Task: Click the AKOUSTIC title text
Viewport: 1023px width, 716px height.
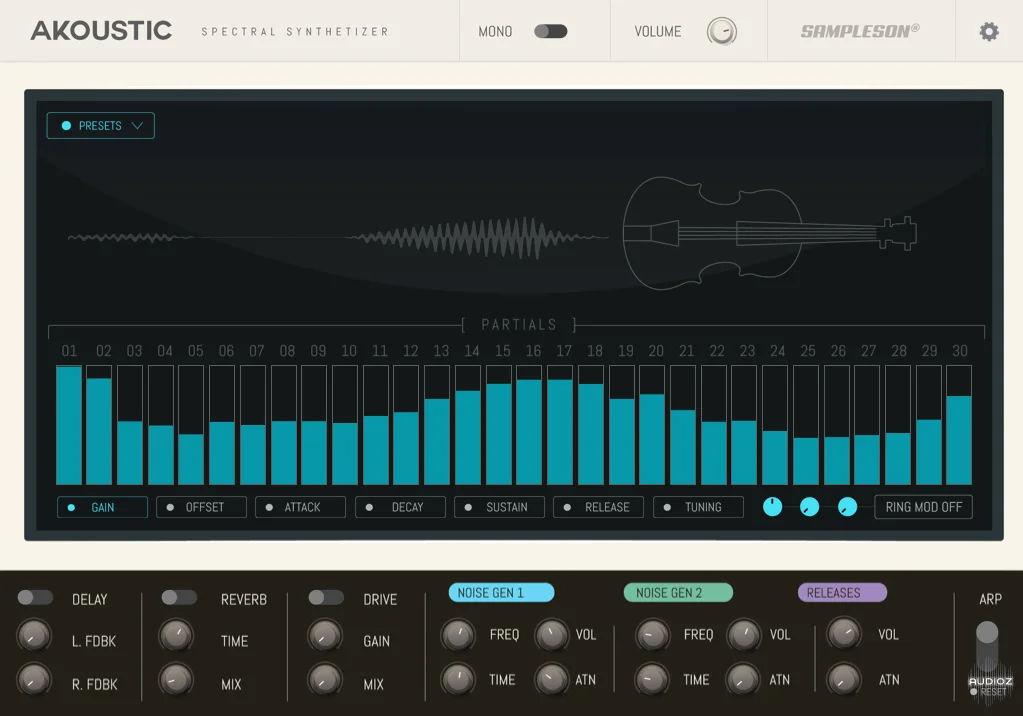Action: tap(101, 31)
